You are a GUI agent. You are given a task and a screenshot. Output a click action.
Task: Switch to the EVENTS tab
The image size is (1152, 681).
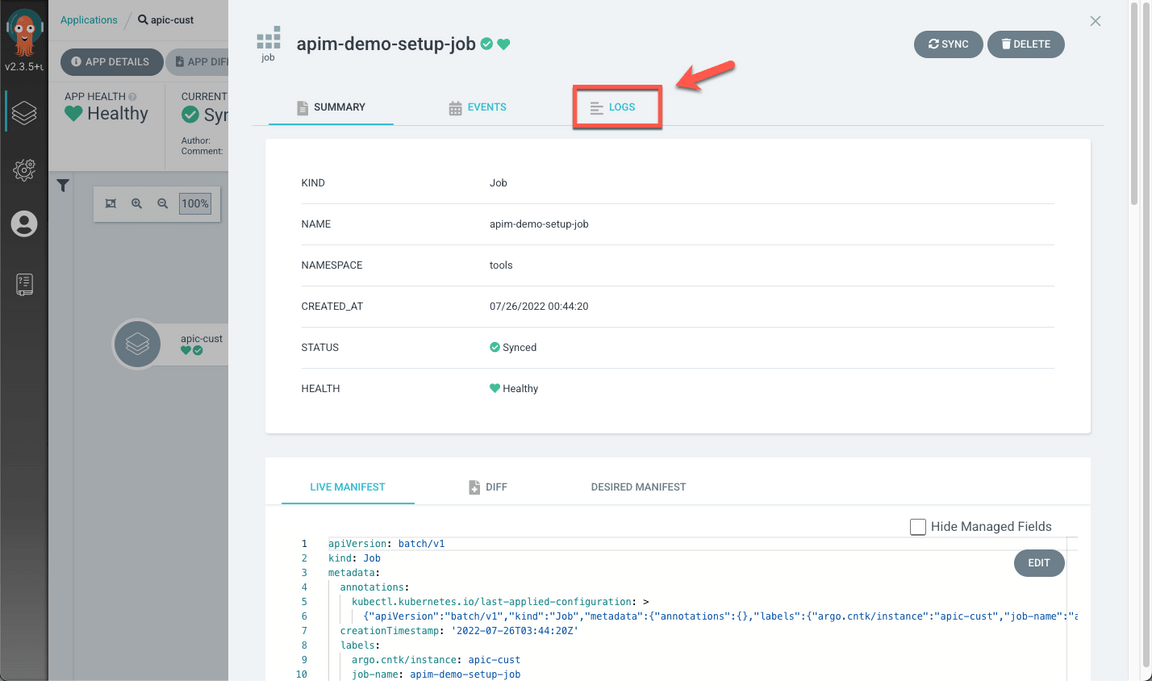click(477, 107)
